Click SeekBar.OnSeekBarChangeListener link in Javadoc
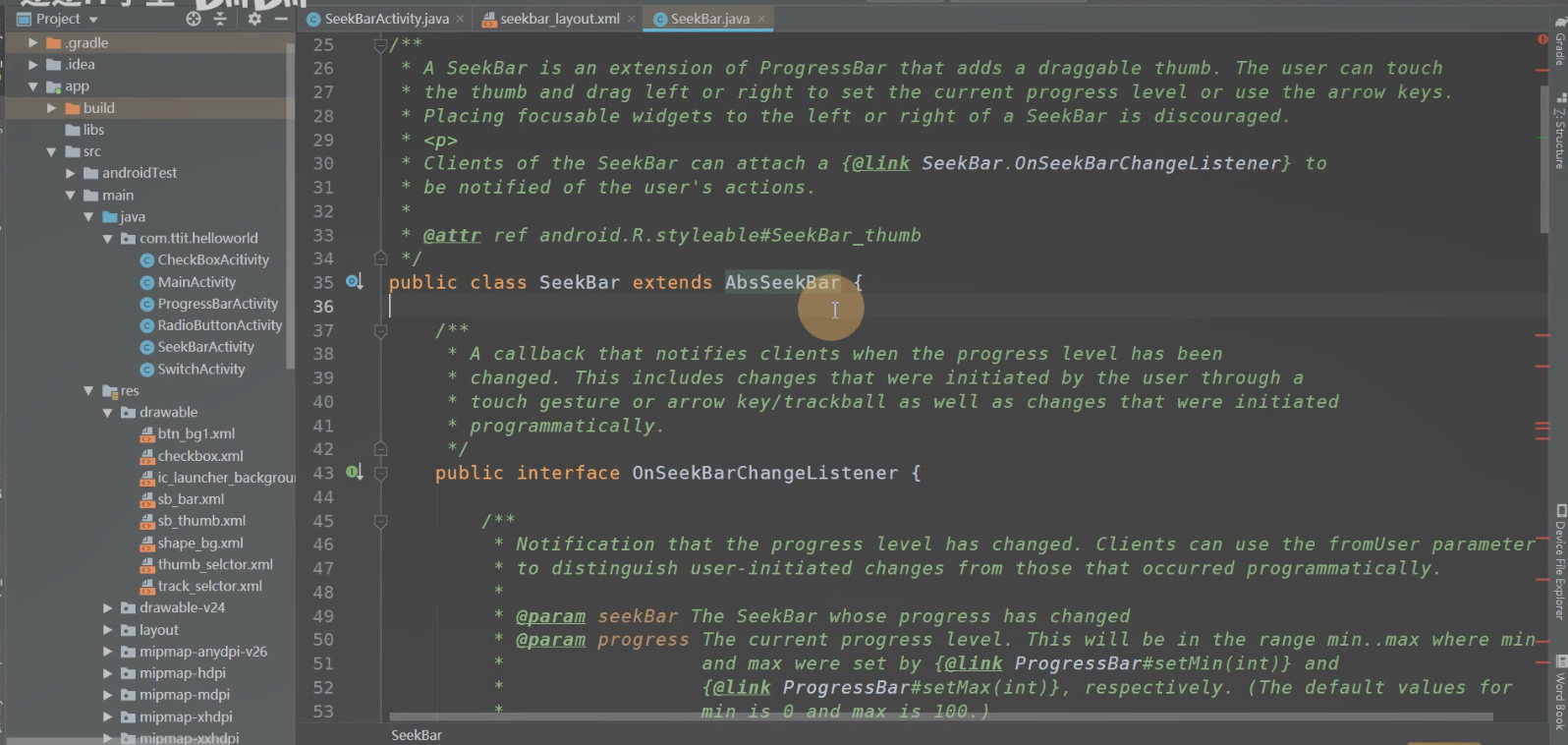 (1100, 163)
